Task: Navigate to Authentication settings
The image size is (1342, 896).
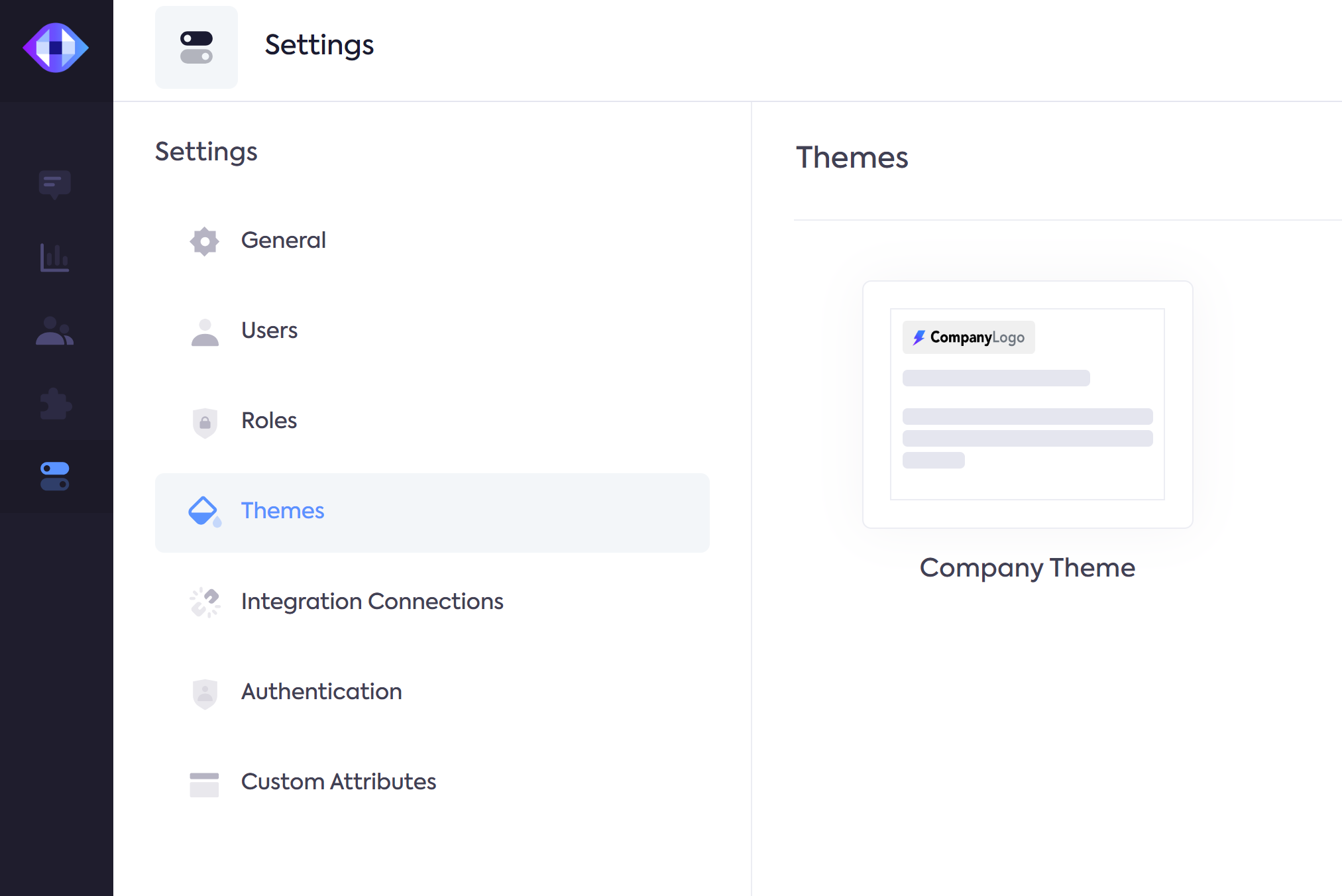Action: click(321, 691)
